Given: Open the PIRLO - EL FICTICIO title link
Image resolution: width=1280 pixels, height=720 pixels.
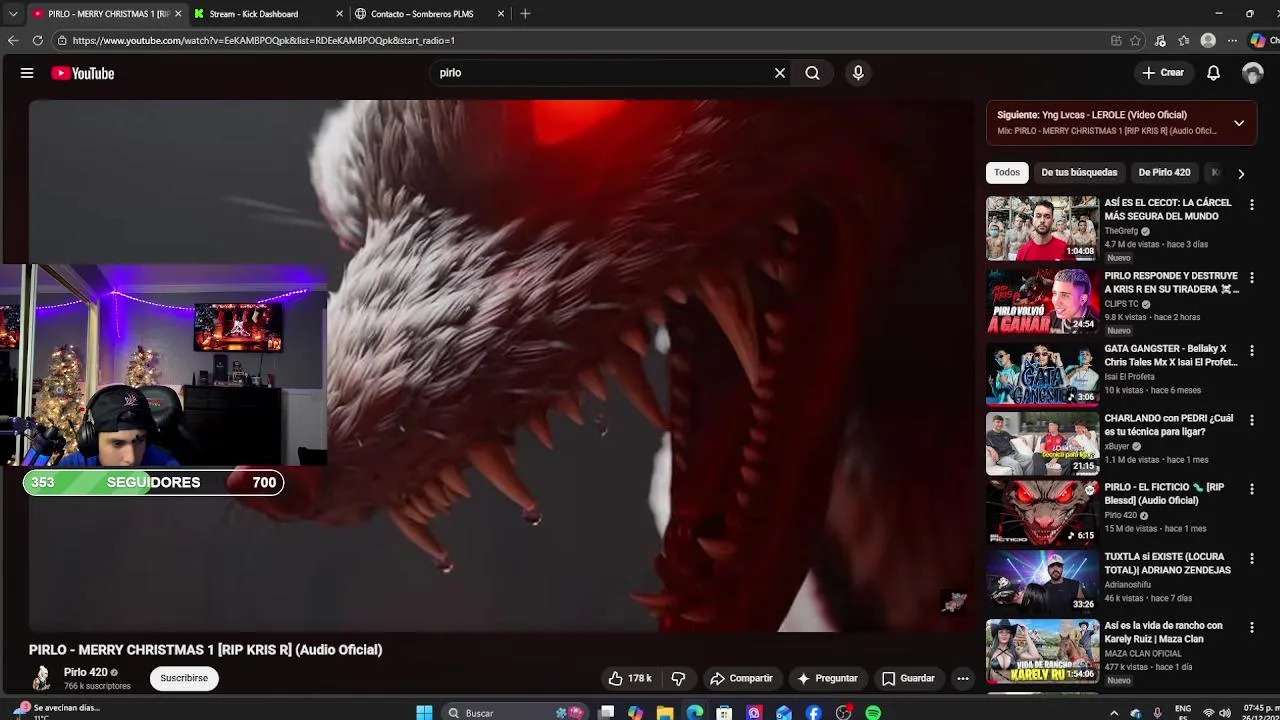Looking at the screenshot, I should click(x=1164, y=494).
